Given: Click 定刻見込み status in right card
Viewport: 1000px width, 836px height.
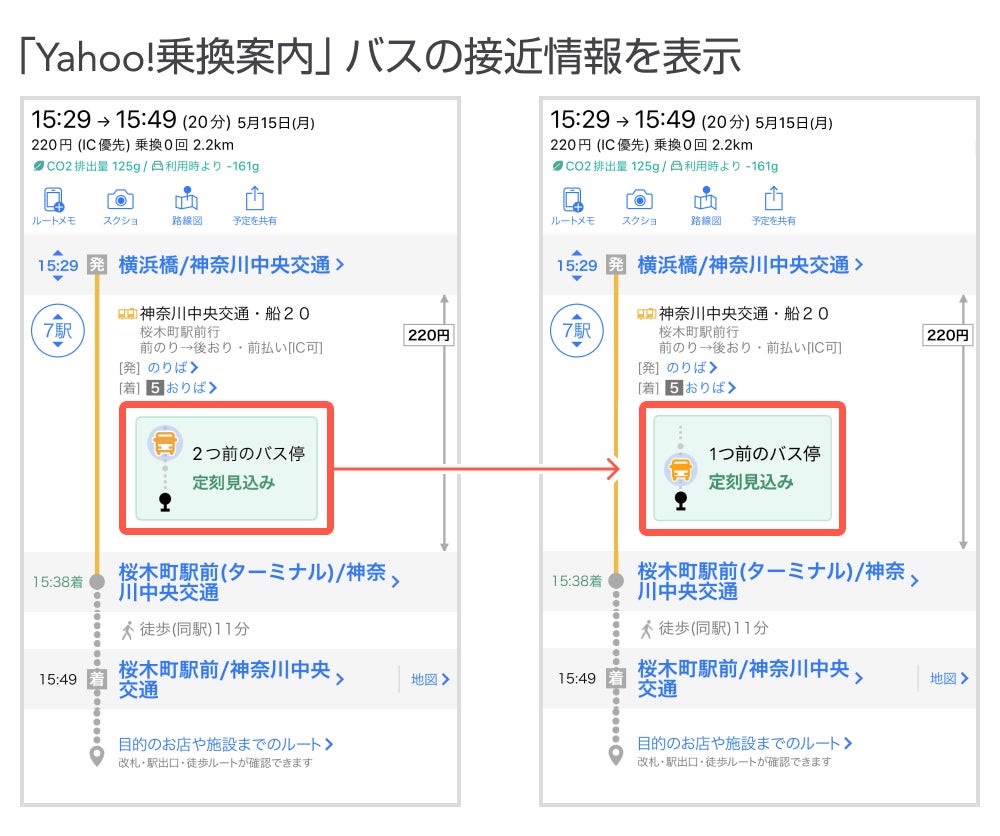Looking at the screenshot, I should coord(751,482).
